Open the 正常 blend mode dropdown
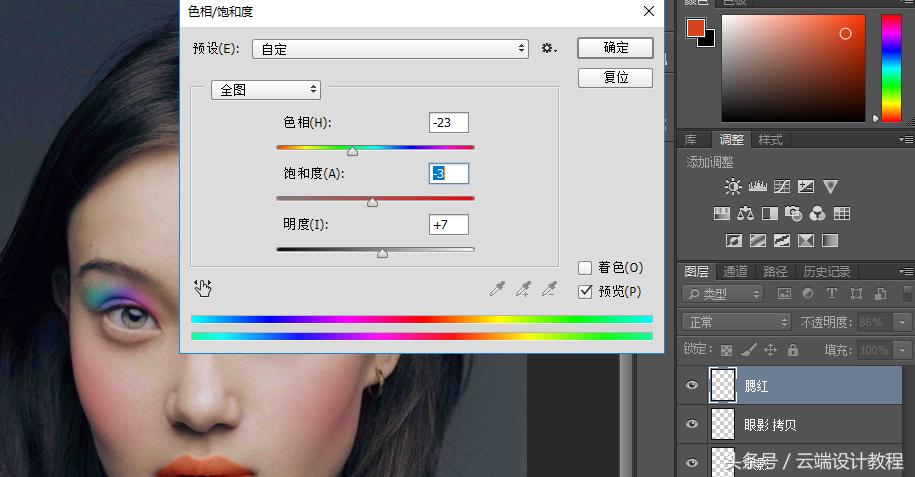Image resolution: width=915 pixels, height=477 pixels. 735,322
